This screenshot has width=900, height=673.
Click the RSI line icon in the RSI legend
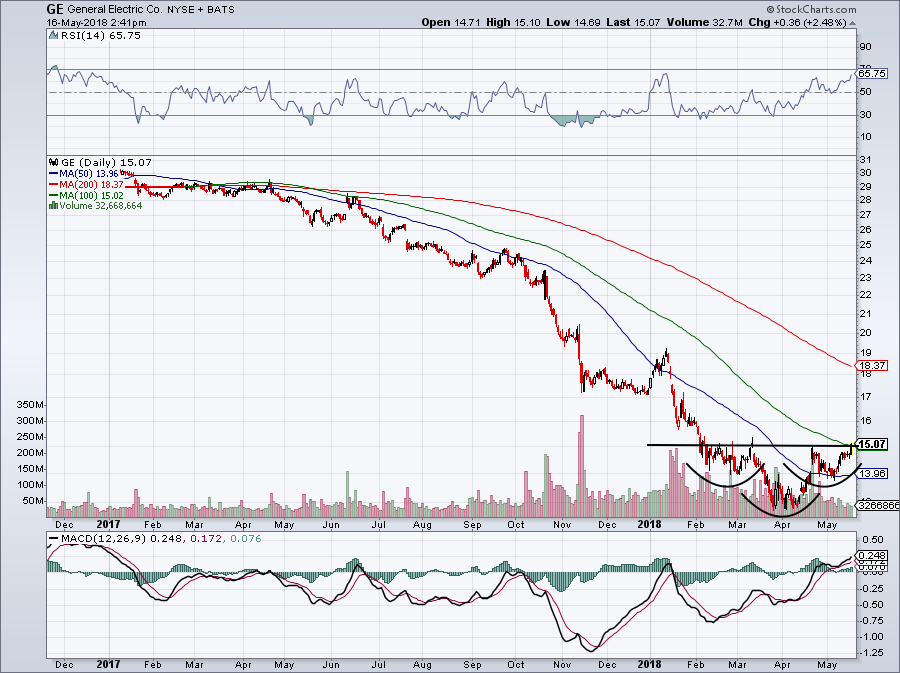53,35
